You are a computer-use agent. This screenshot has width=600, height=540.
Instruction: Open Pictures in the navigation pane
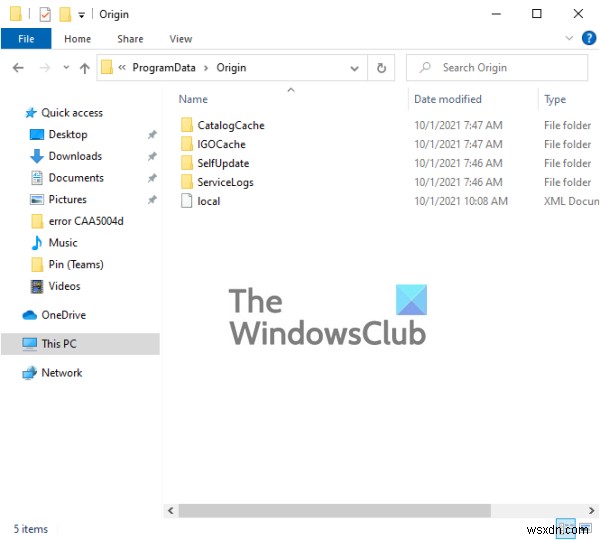67,199
